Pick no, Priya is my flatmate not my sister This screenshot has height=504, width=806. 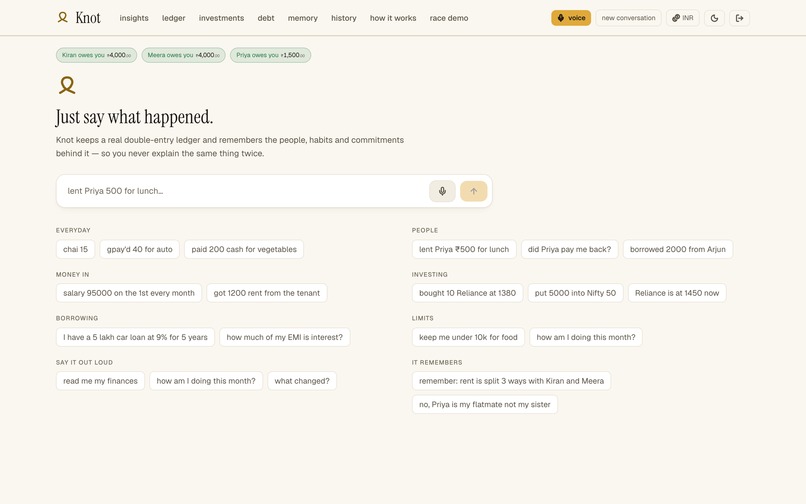(485, 405)
